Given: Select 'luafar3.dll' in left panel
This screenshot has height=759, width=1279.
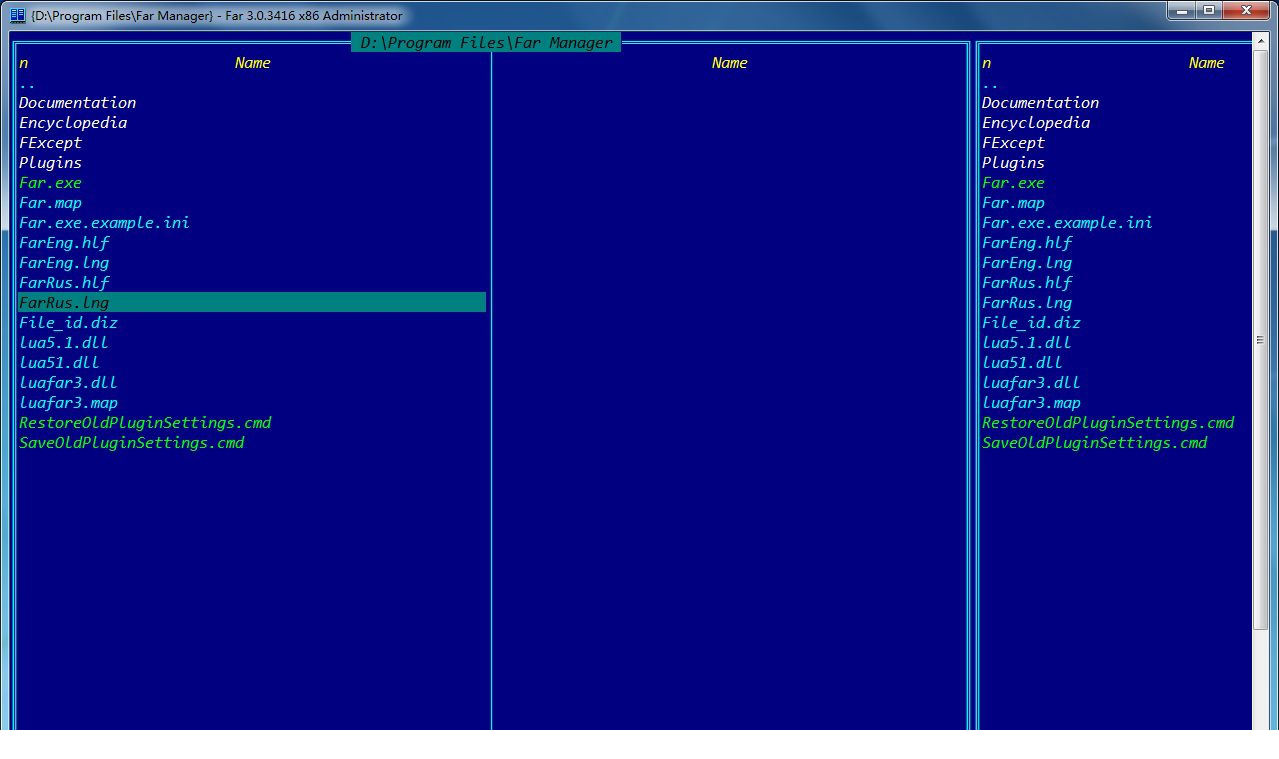Looking at the screenshot, I should (68, 383).
